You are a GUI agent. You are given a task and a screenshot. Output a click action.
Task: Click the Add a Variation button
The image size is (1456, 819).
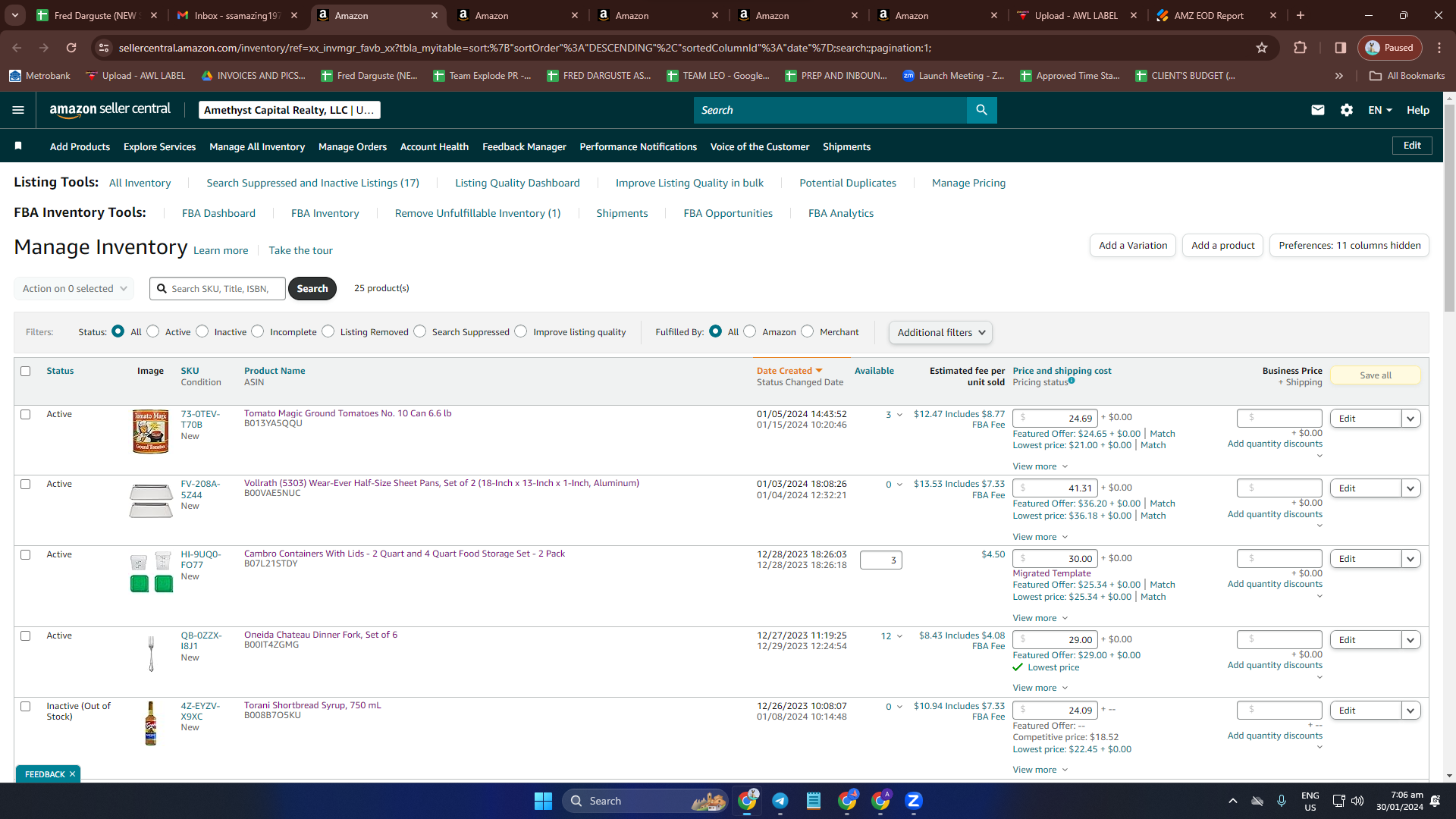1133,245
